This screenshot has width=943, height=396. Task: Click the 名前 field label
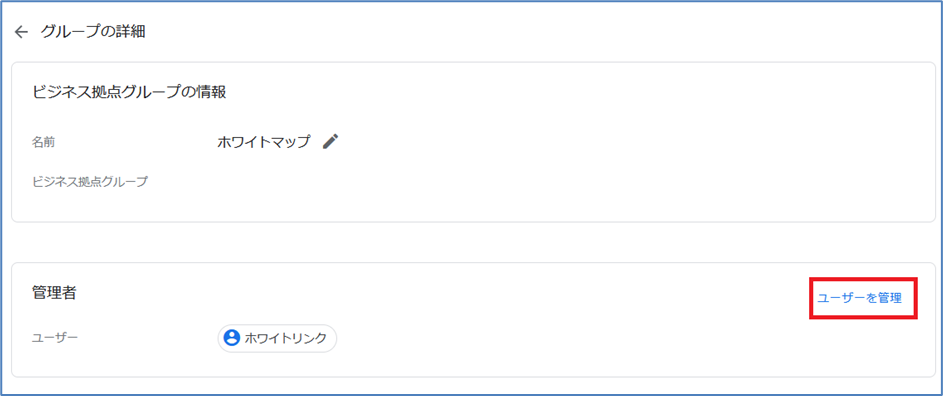[47, 143]
